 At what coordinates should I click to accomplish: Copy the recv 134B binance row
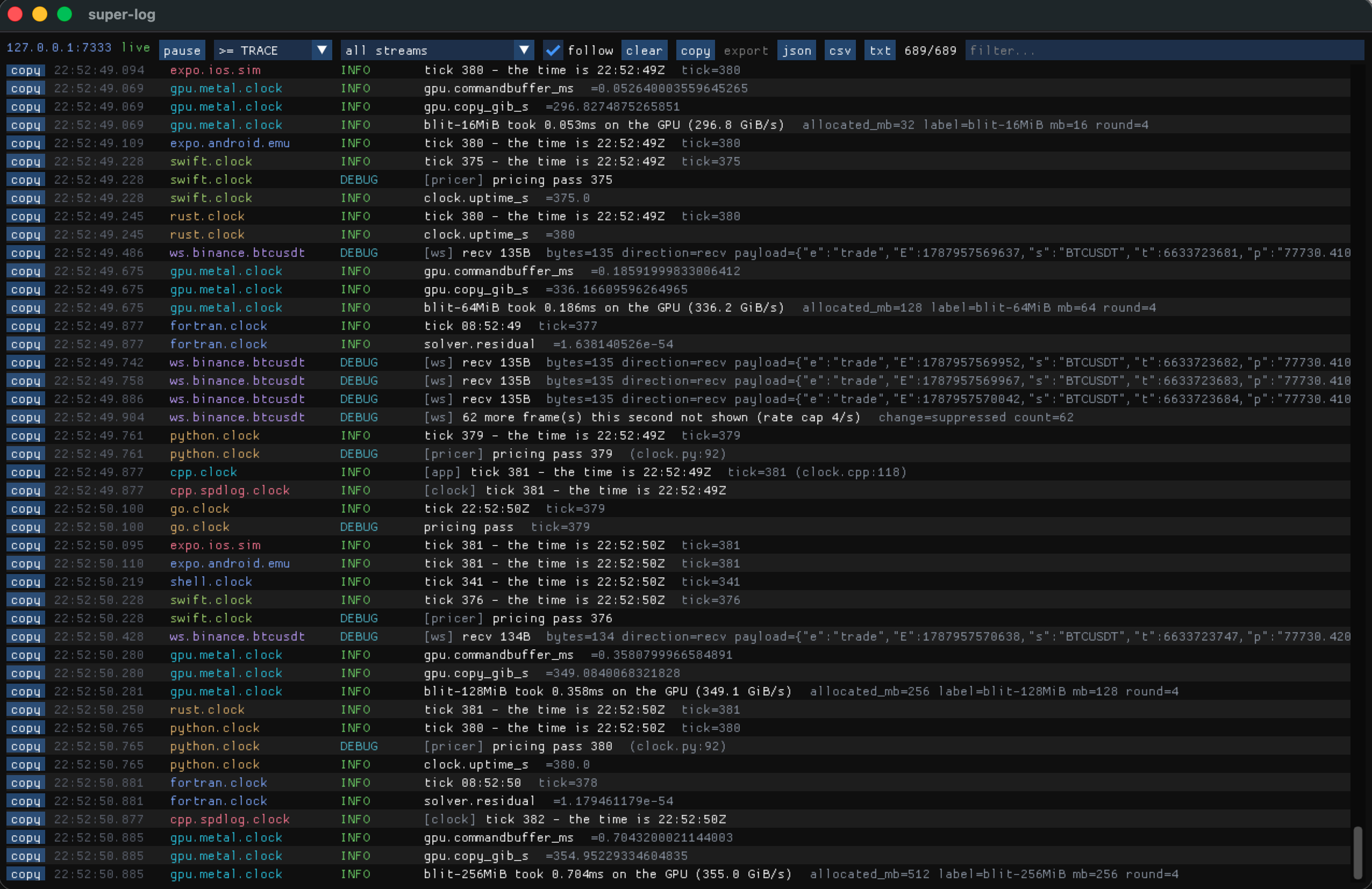coord(25,636)
